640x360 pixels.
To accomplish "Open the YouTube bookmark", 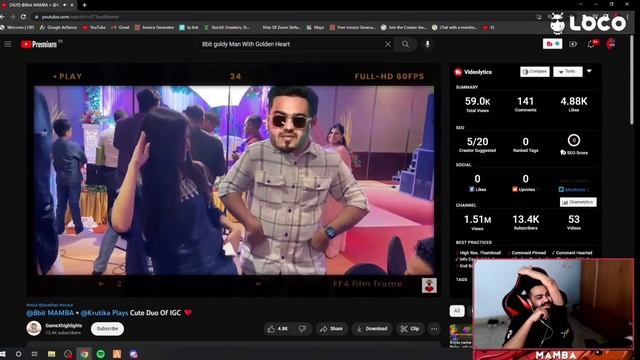I will click(94, 27).
